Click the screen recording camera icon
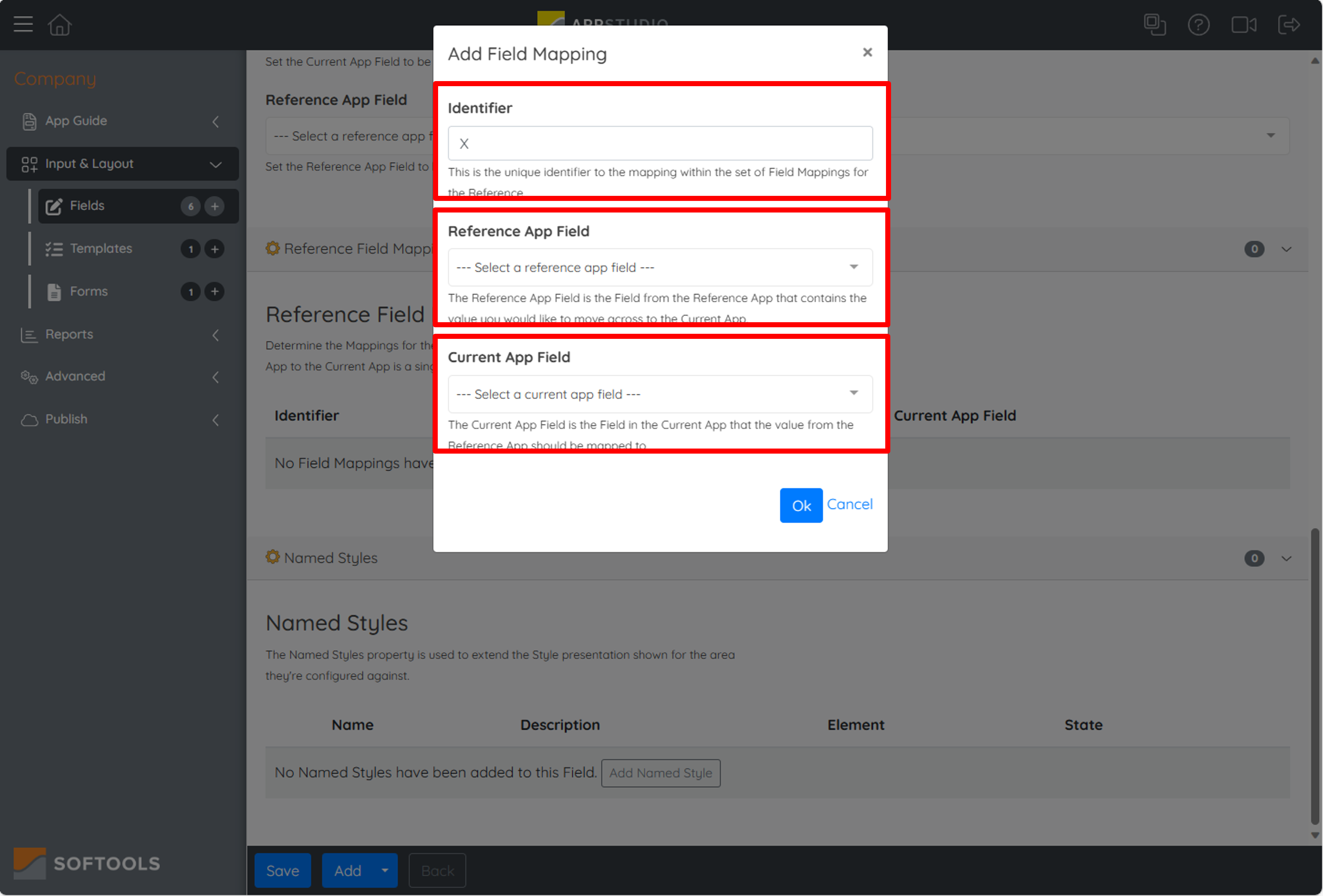 1243,24
